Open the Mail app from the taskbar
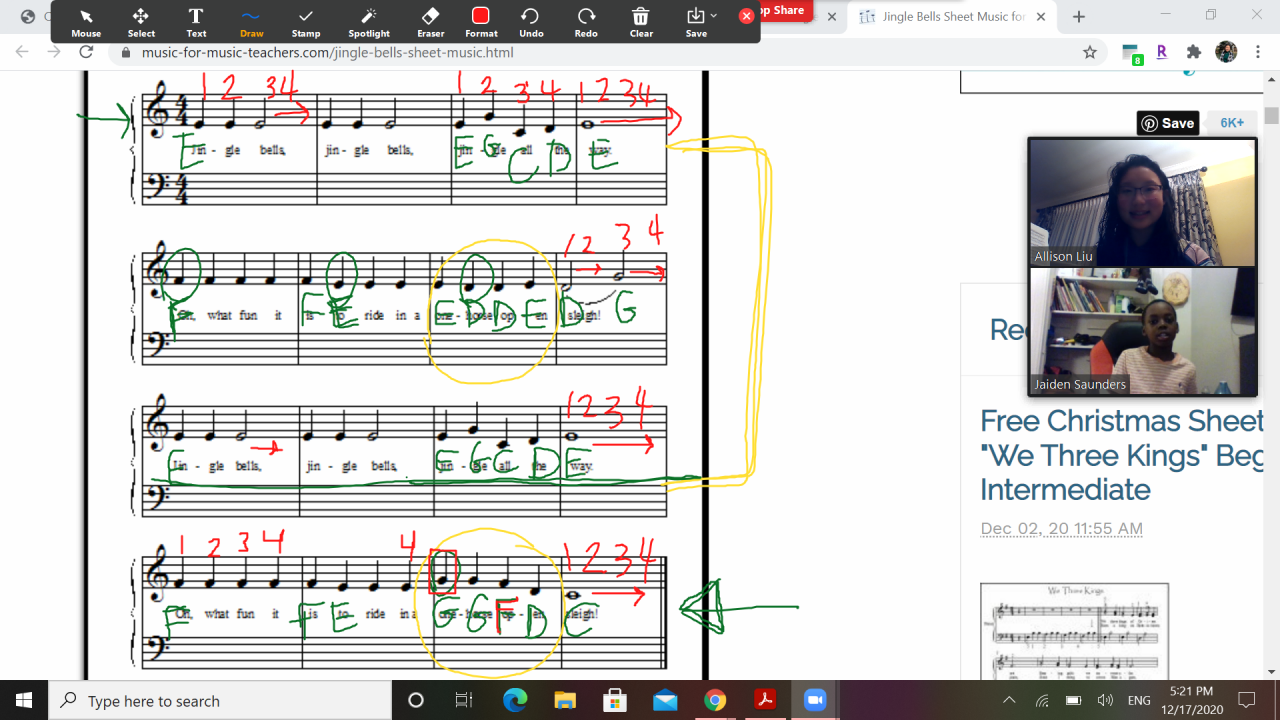This screenshot has height=720, width=1280. pos(665,700)
